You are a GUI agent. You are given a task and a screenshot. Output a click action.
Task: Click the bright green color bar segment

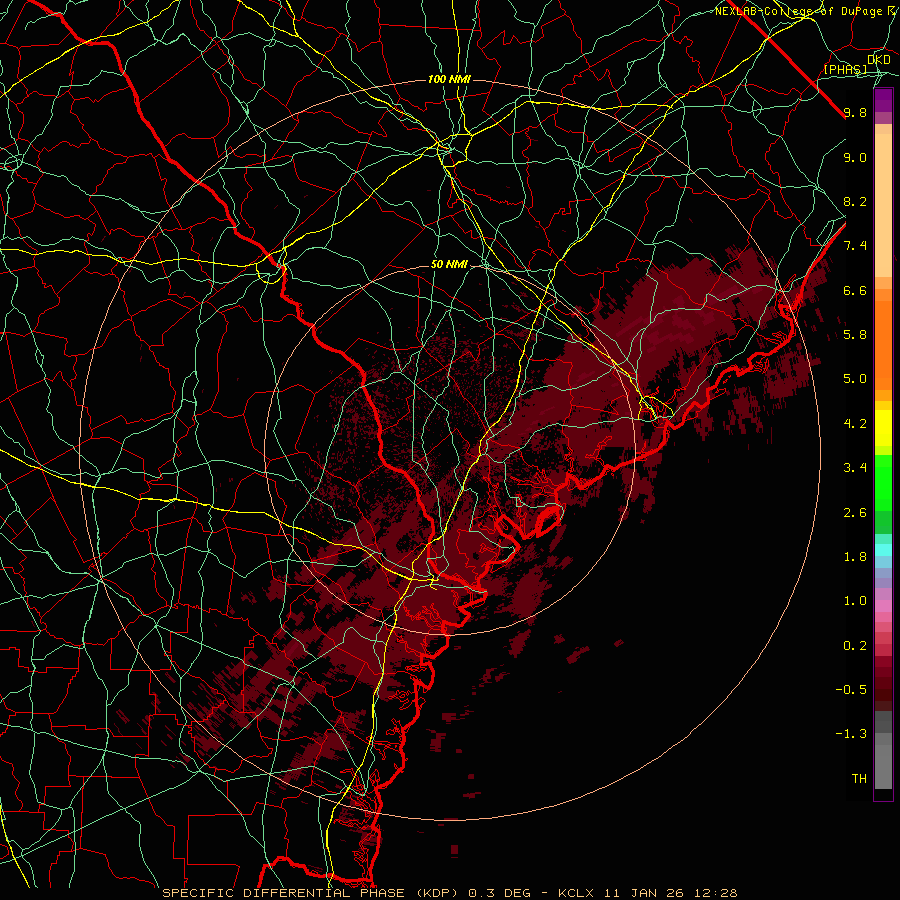point(883,482)
